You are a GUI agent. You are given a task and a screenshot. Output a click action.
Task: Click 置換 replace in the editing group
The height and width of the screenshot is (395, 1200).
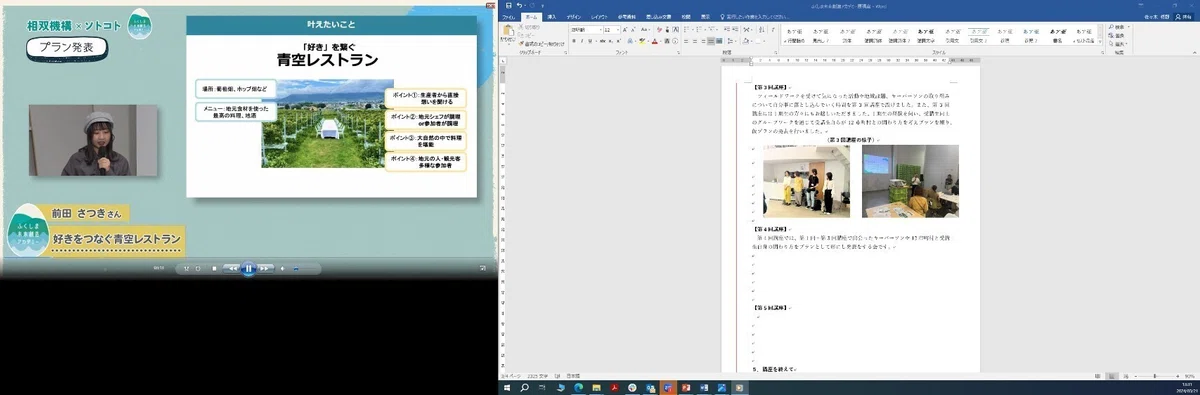(1117, 36)
